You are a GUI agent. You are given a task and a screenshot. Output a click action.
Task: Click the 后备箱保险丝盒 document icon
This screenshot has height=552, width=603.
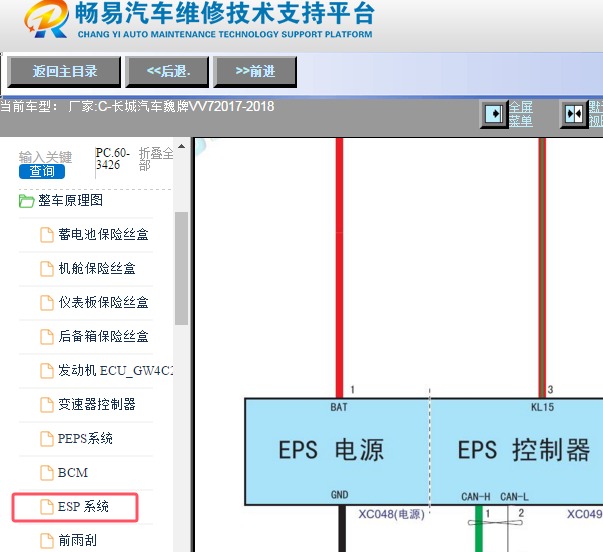point(47,337)
